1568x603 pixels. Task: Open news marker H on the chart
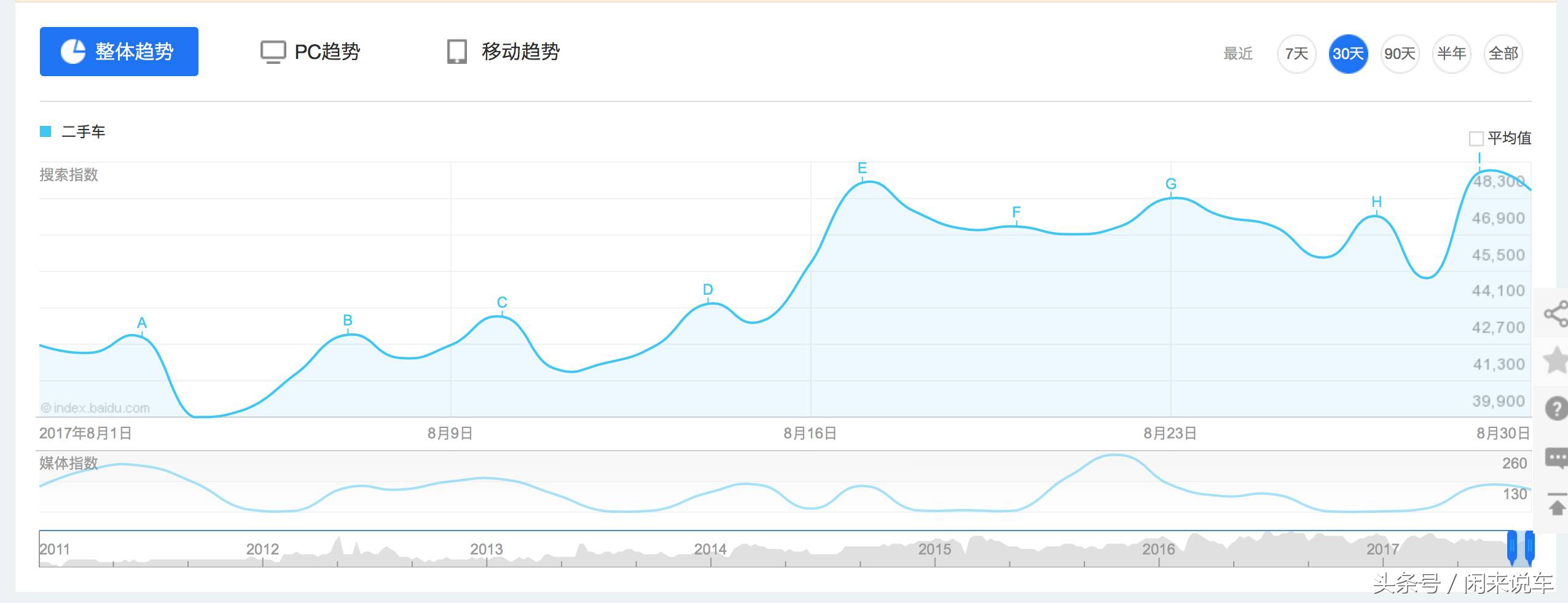1377,202
